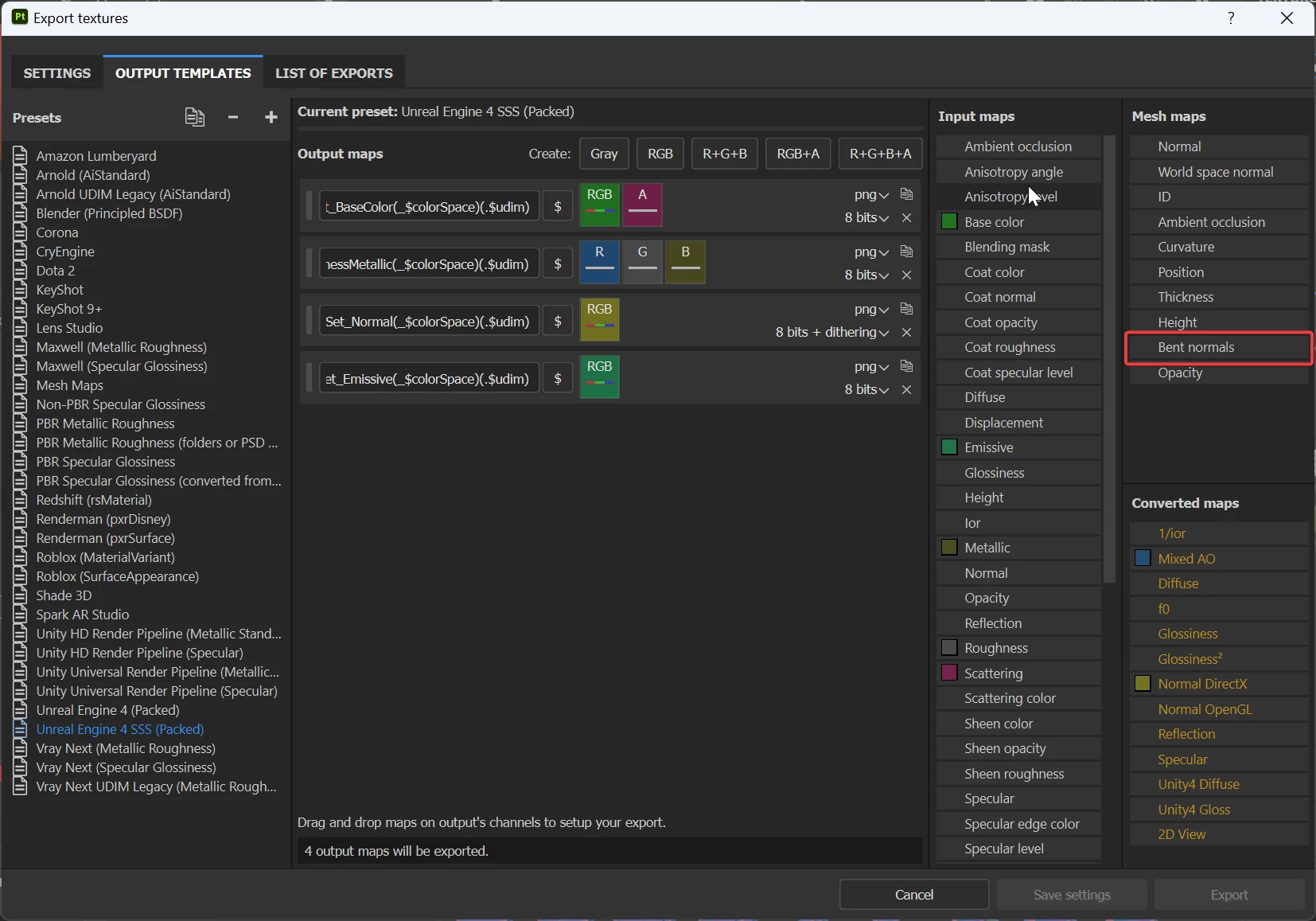Switch to the Output Templates tab
The image size is (1316, 921).
click(x=183, y=72)
